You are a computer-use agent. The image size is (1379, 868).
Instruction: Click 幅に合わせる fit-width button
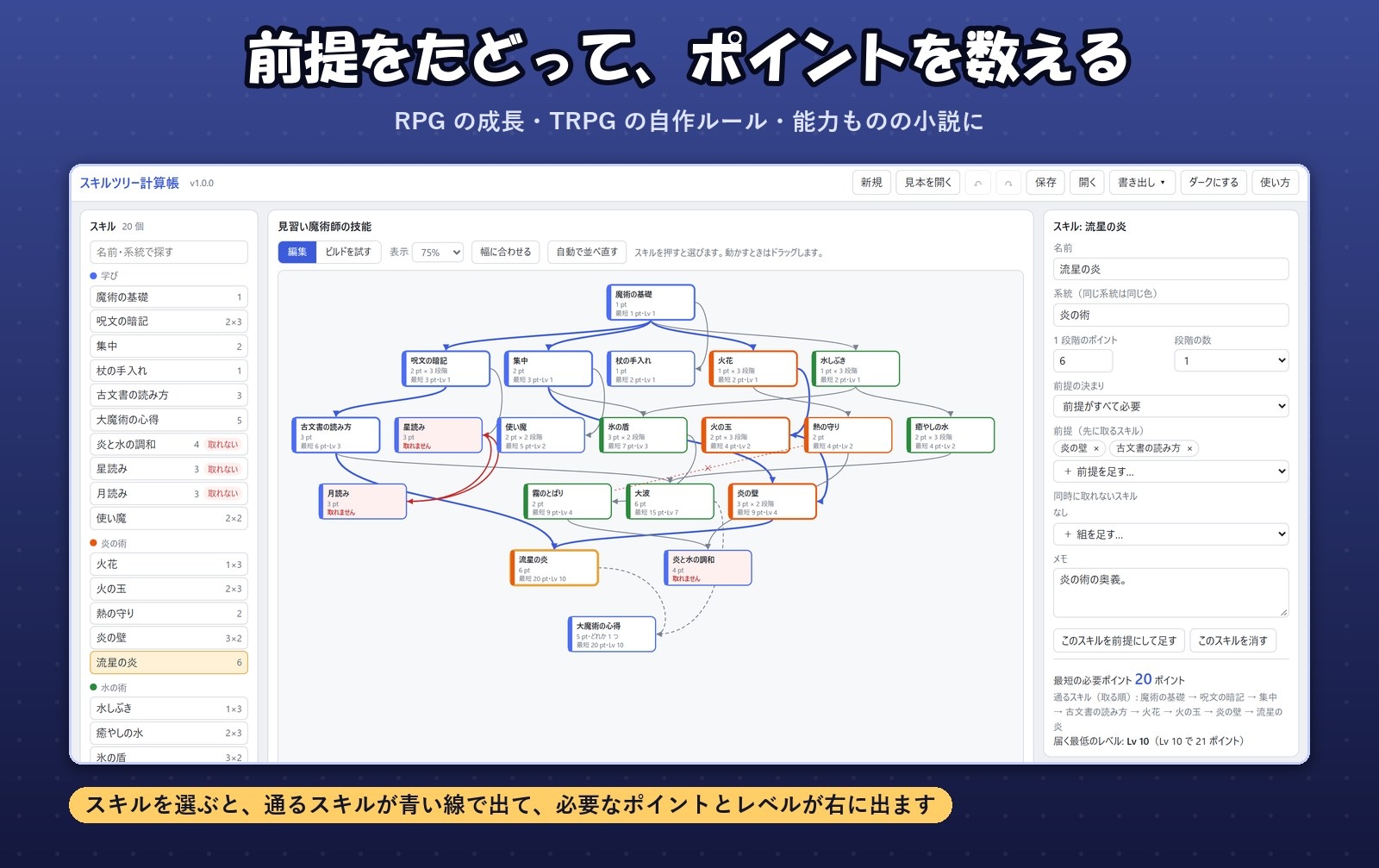(506, 252)
